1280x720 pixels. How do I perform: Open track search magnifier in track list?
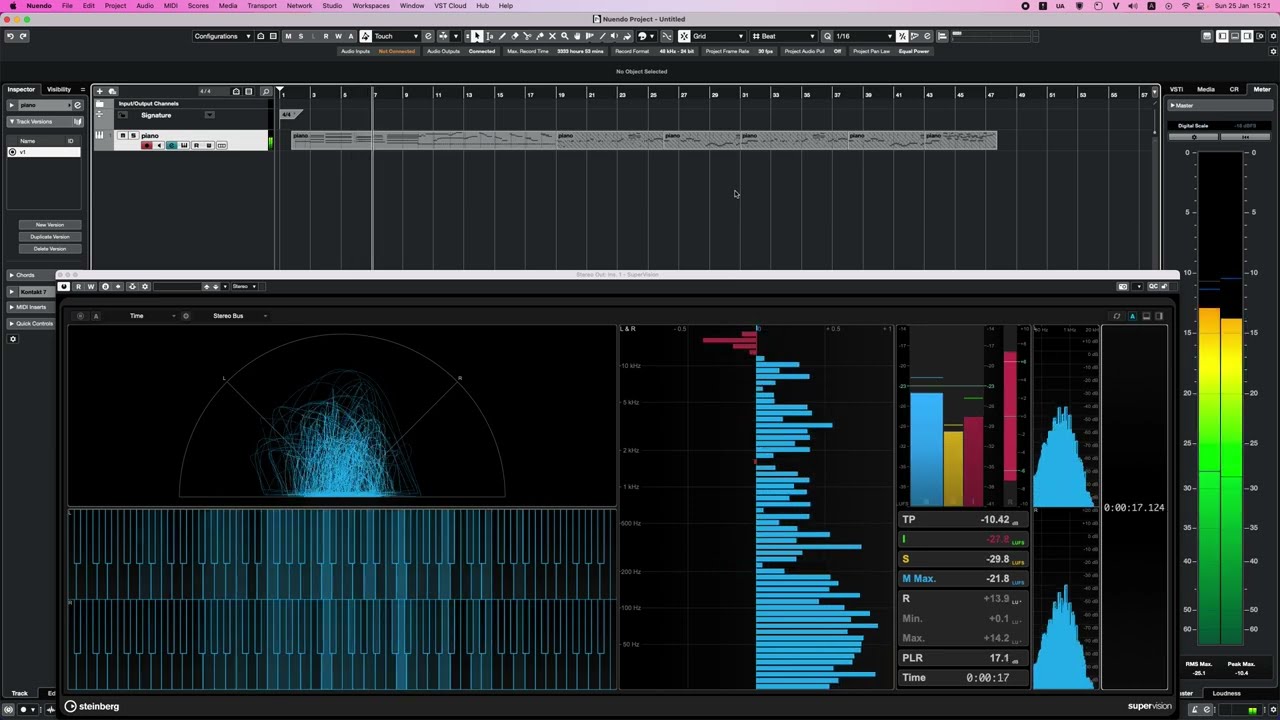(x=266, y=91)
